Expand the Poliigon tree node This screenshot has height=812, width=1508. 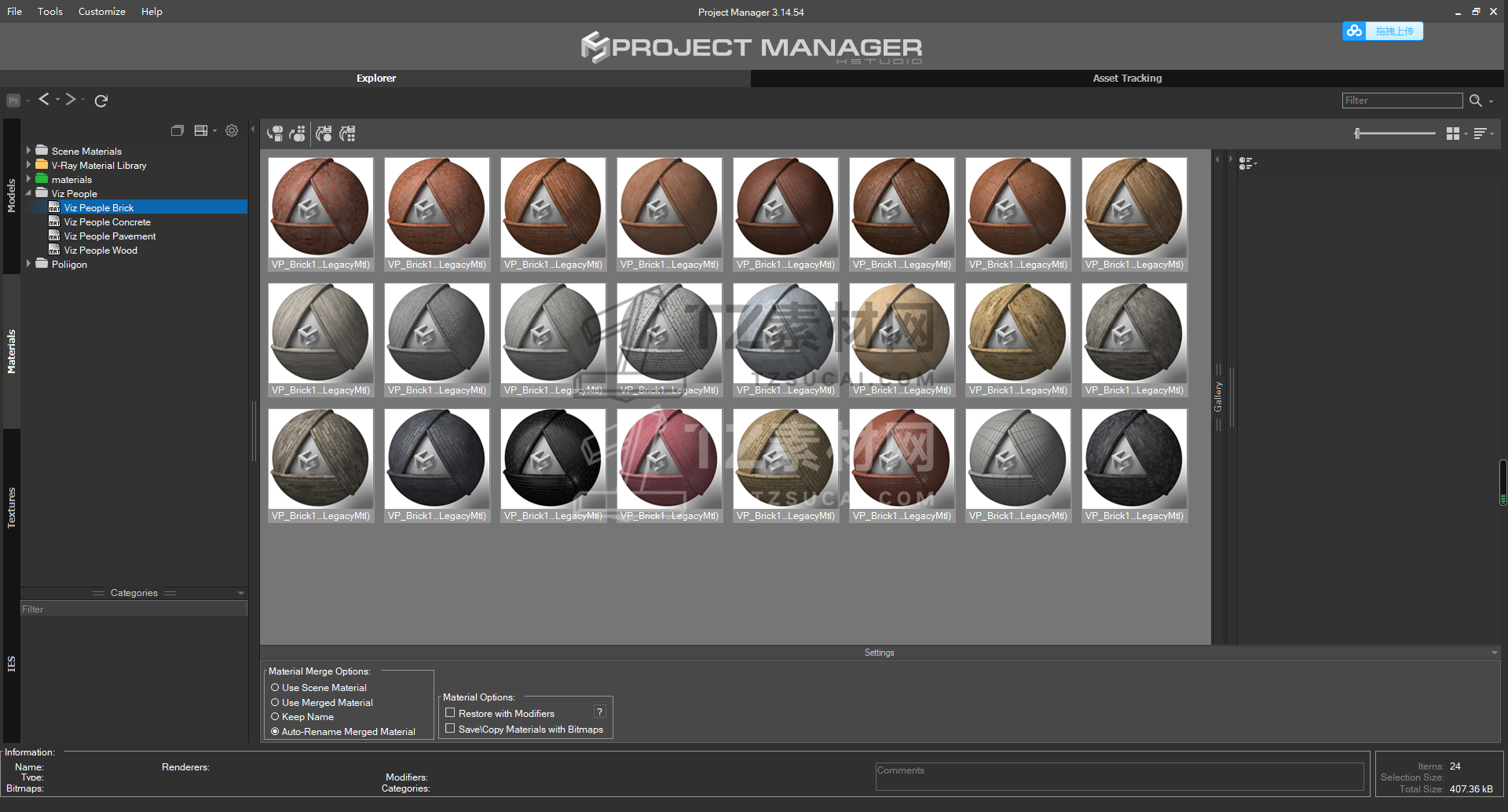pyautogui.click(x=29, y=264)
